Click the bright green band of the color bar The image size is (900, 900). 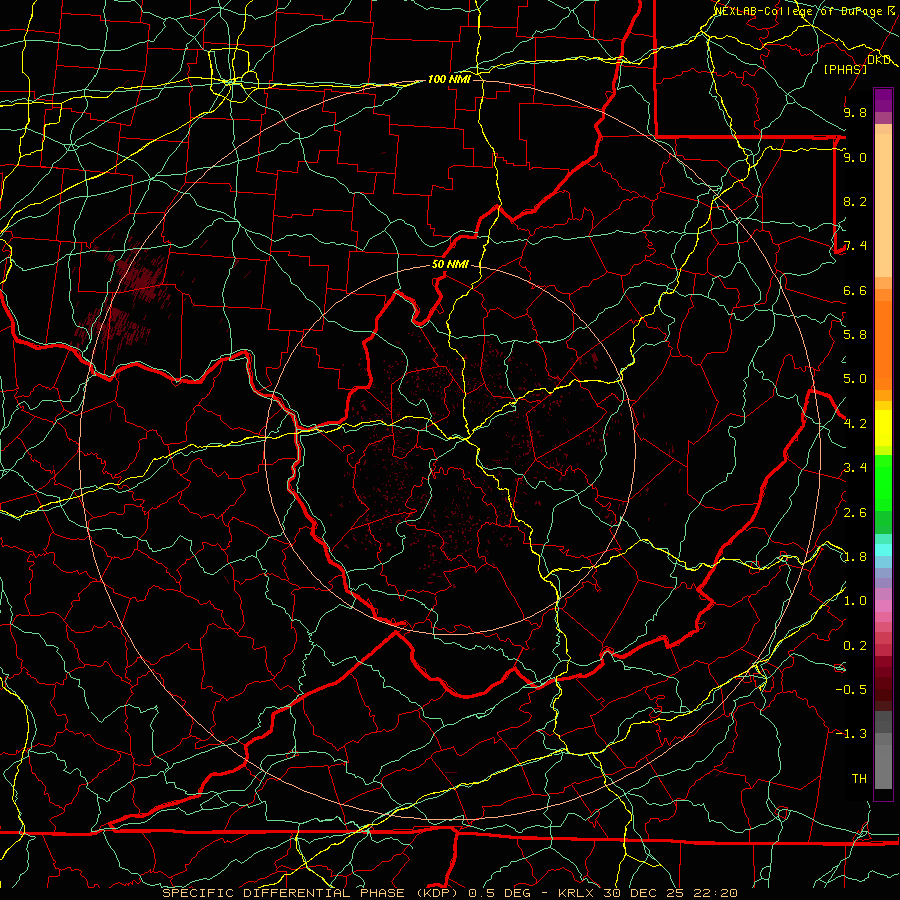tap(883, 482)
